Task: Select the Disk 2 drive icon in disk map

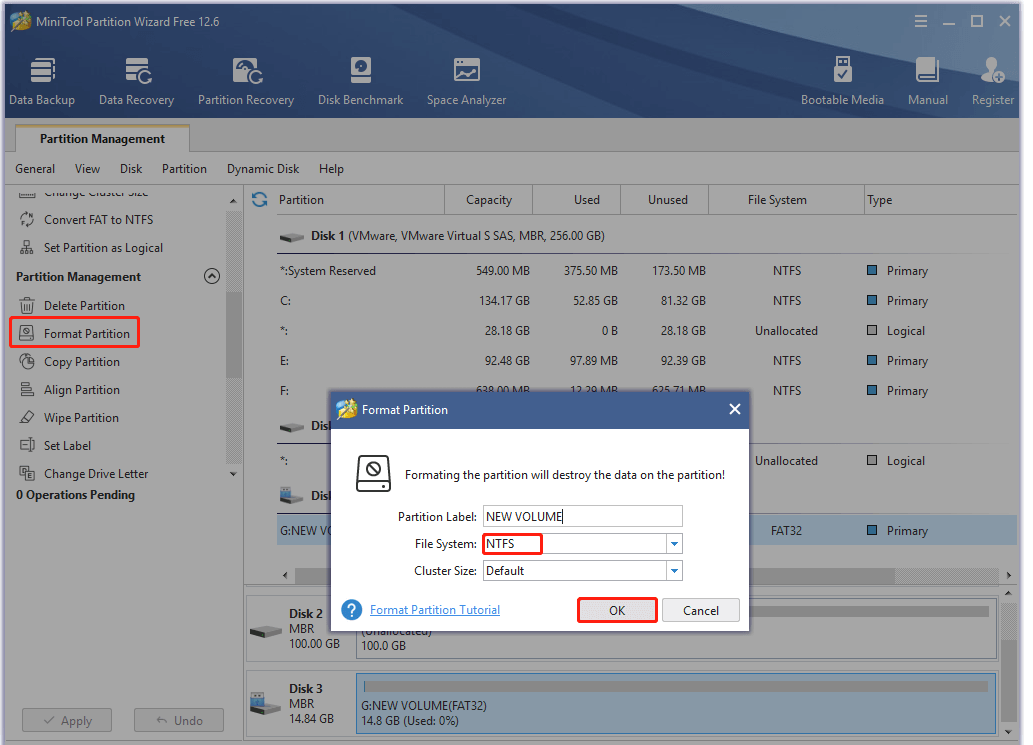Action: (266, 631)
